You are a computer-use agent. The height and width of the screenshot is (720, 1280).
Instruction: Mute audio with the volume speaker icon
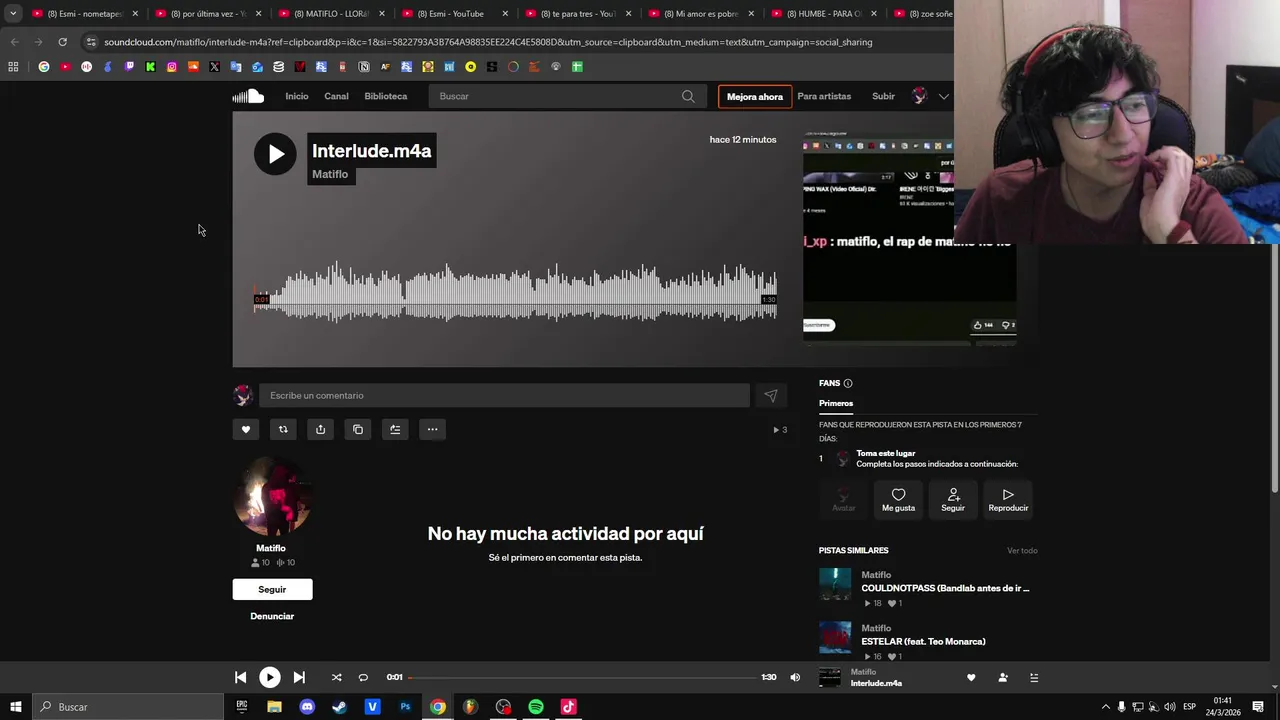click(x=795, y=677)
